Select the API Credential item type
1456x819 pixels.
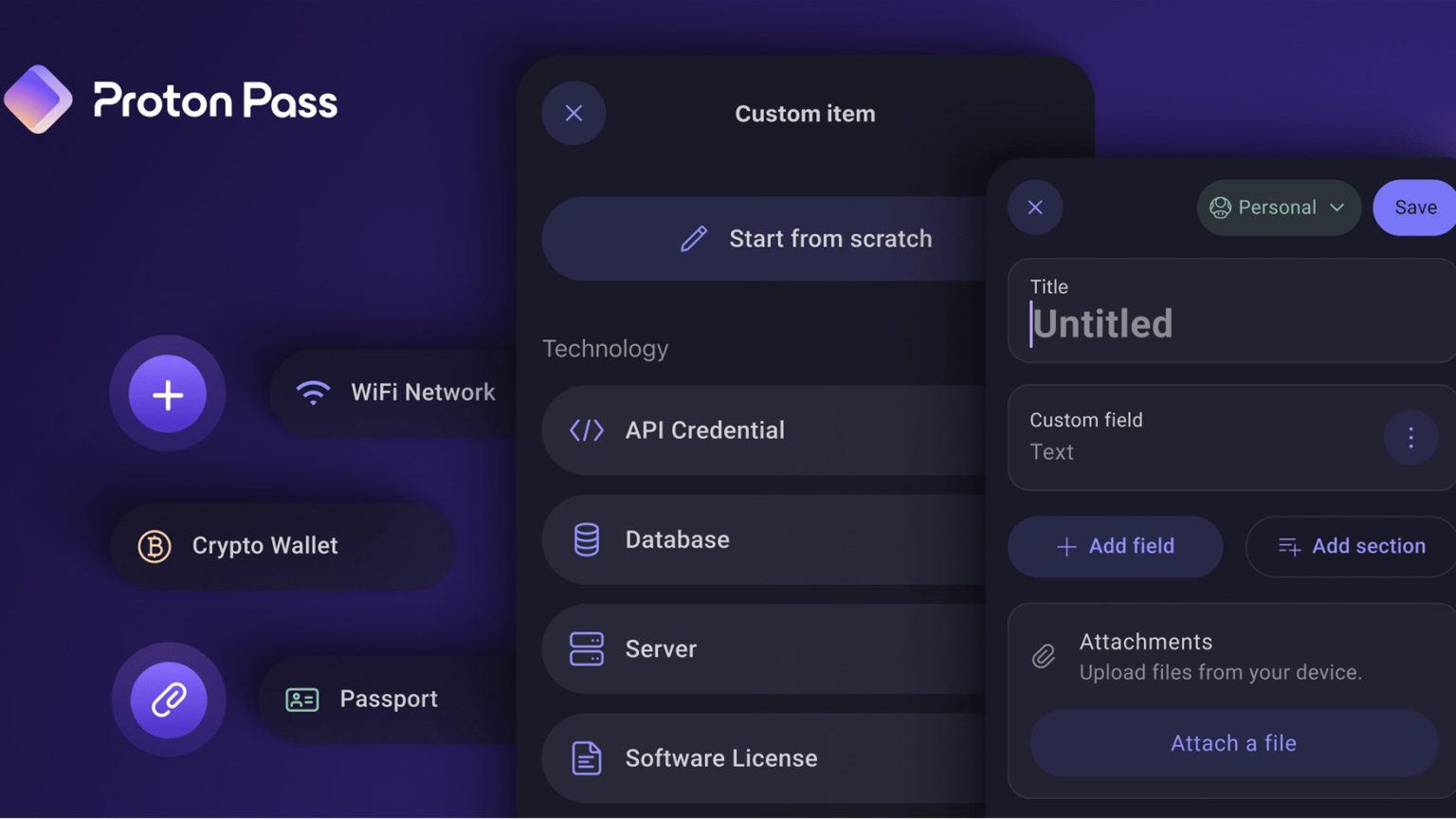click(x=704, y=430)
